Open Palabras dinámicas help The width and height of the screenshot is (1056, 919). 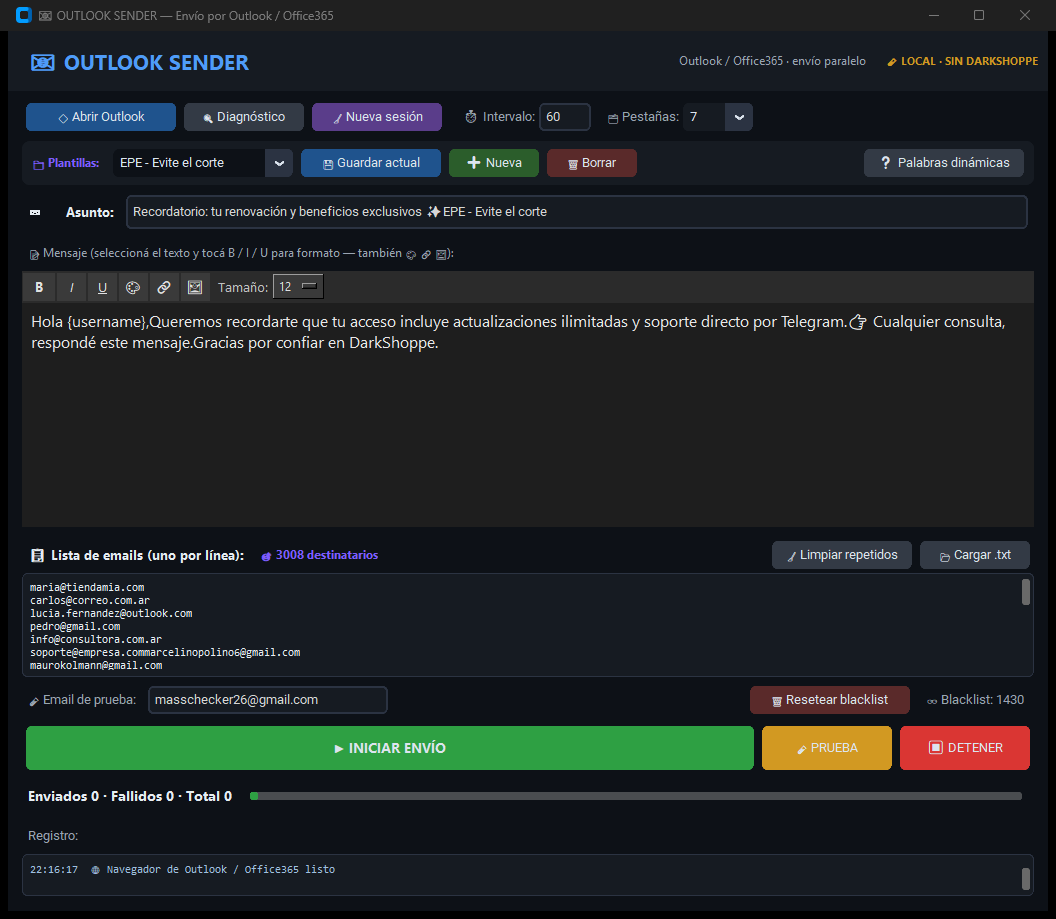(x=944, y=163)
